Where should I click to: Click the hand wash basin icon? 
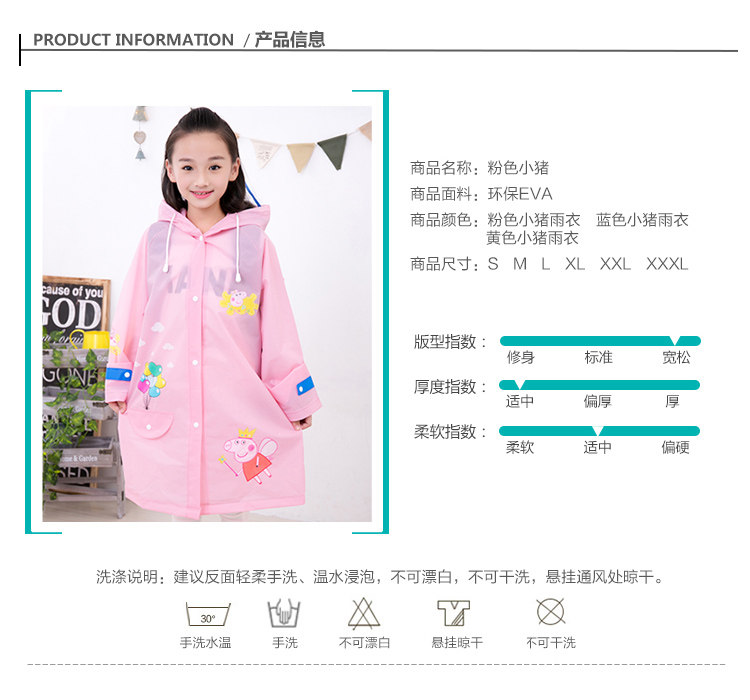pos(284,613)
